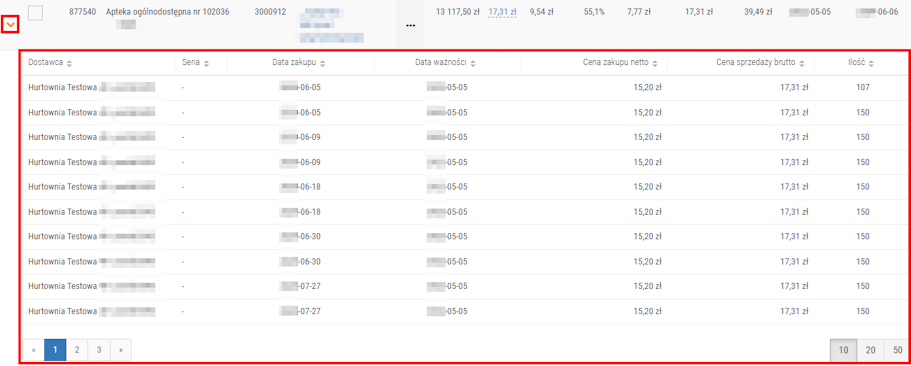Sort by Data ważności column arrows
This screenshot has height=366, width=911.
[x=473, y=63]
